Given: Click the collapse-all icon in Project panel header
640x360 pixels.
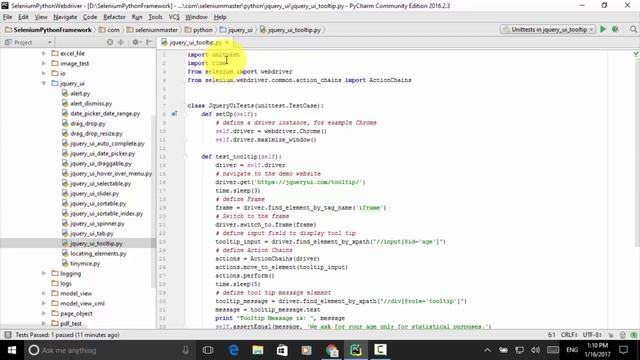Looking at the screenshot, I should 121,42.
